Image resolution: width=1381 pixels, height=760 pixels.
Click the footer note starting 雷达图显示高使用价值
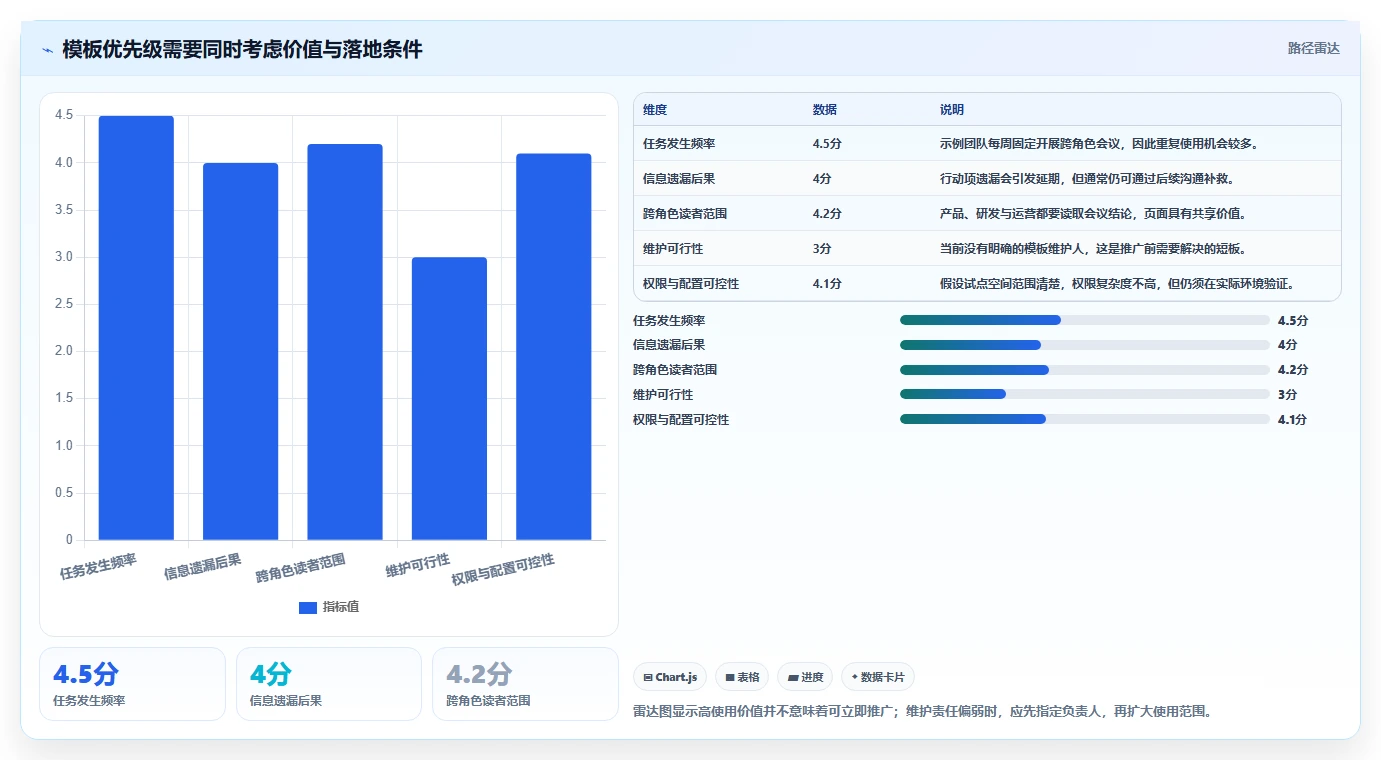(x=923, y=712)
